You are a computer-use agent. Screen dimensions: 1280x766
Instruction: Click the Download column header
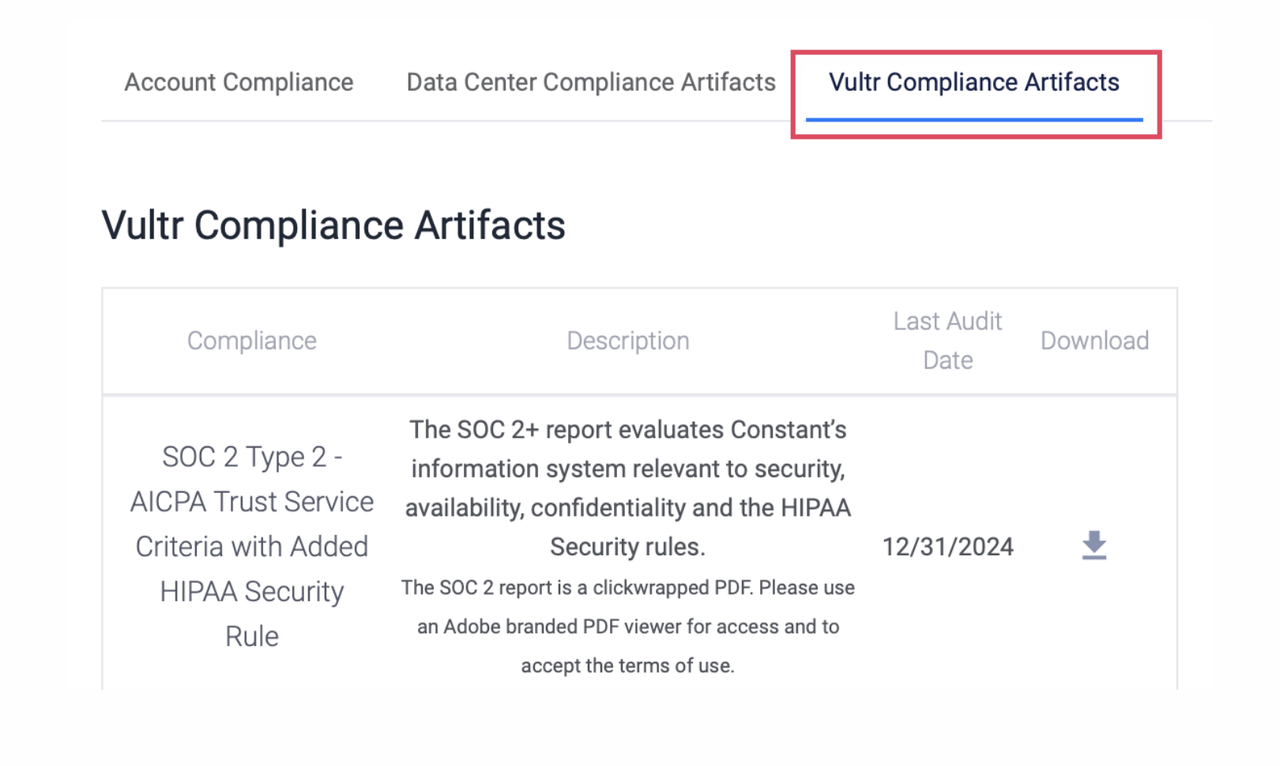(1094, 340)
